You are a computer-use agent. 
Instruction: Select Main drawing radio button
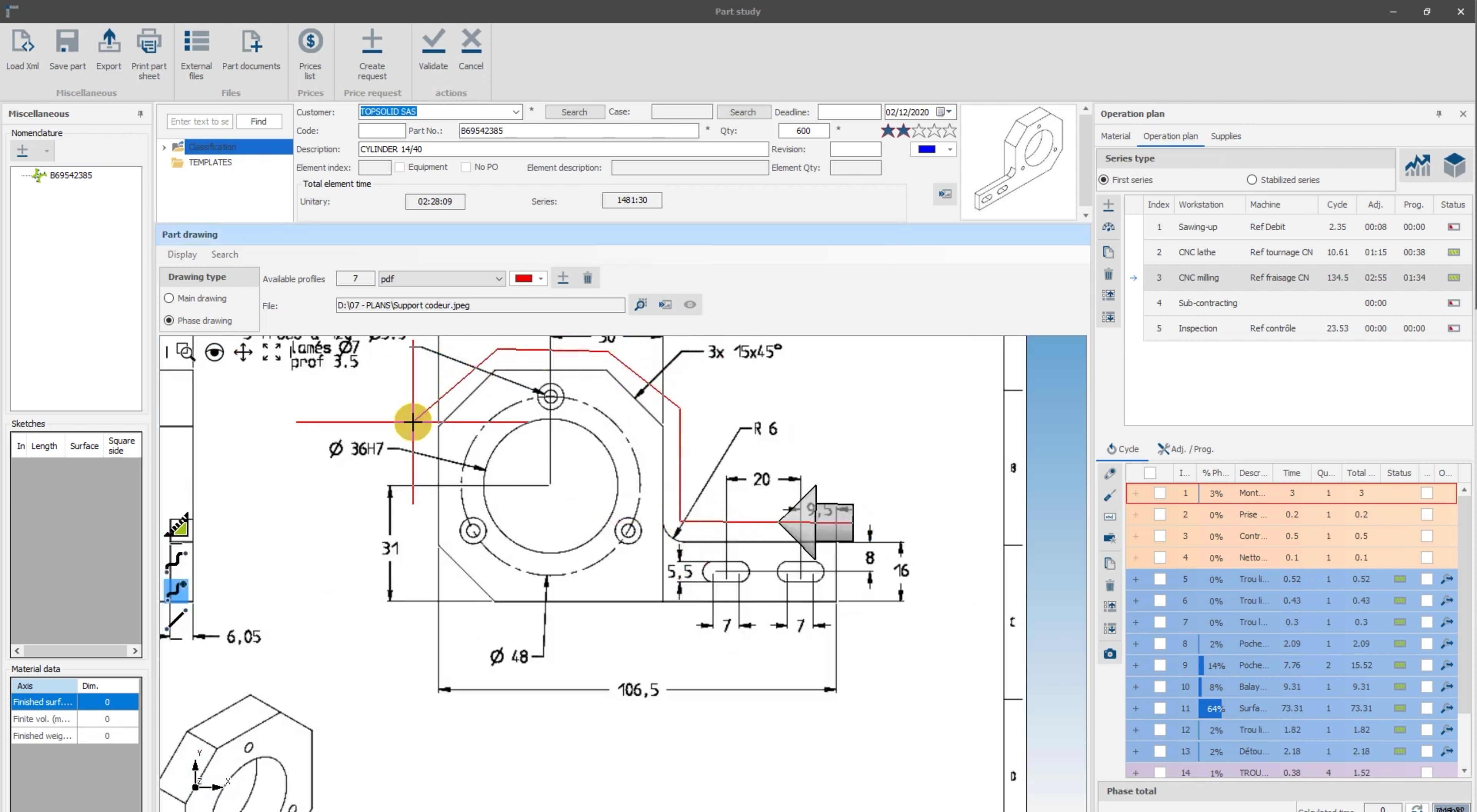(168, 298)
